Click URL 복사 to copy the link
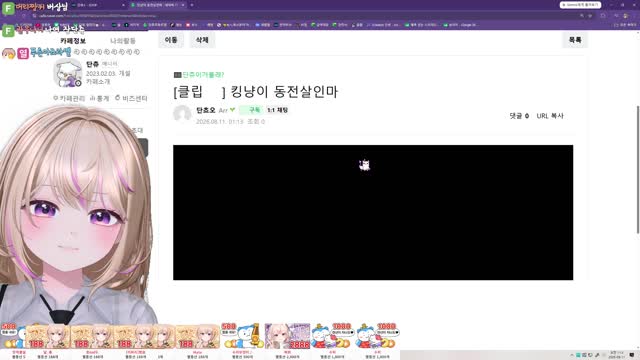Image resolution: width=640 pixels, height=360 pixels. click(550, 116)
